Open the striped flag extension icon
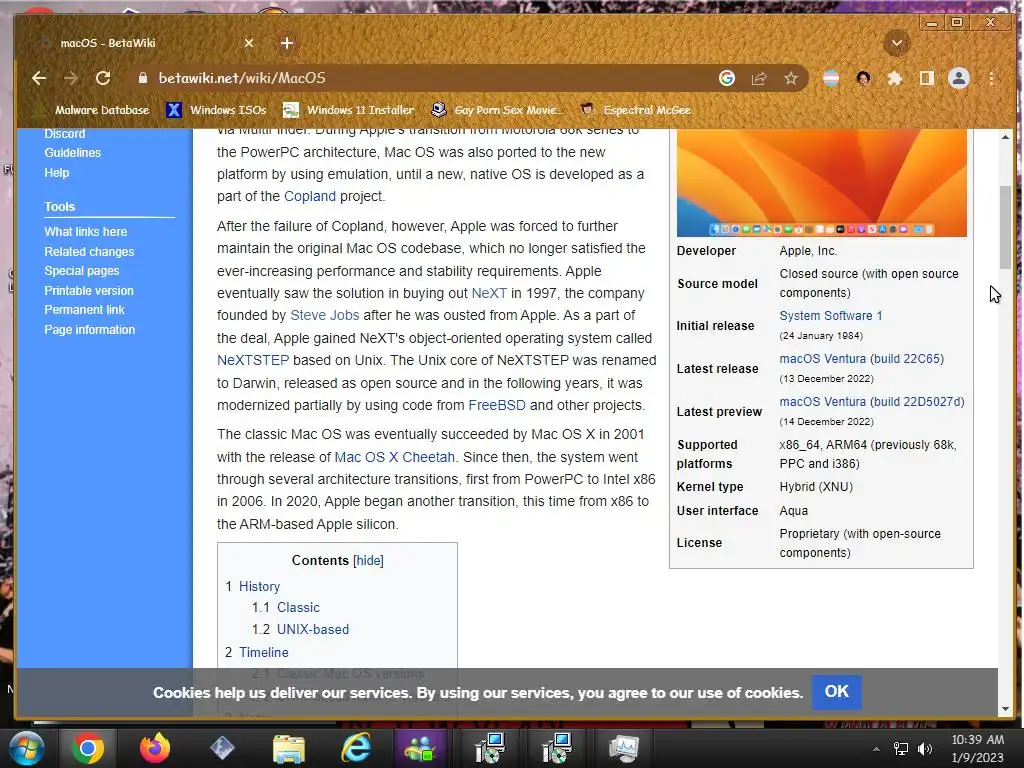This screenshot has height=768, width=1024. point(831,78)
